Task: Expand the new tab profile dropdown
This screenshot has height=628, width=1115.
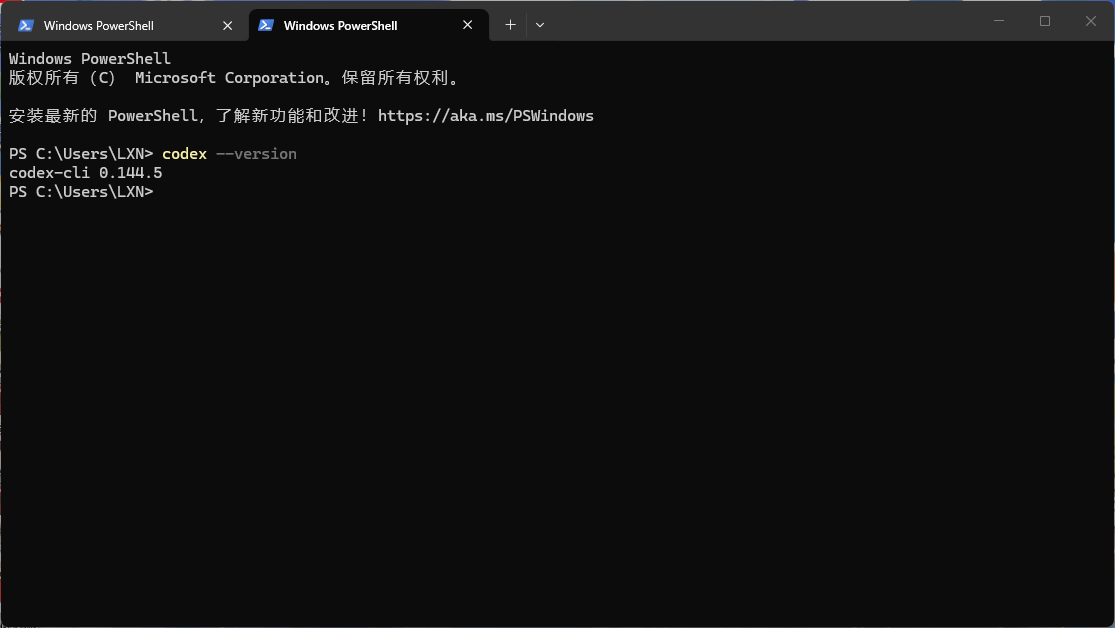Action: pyautogui.click(x=540, y=25)
